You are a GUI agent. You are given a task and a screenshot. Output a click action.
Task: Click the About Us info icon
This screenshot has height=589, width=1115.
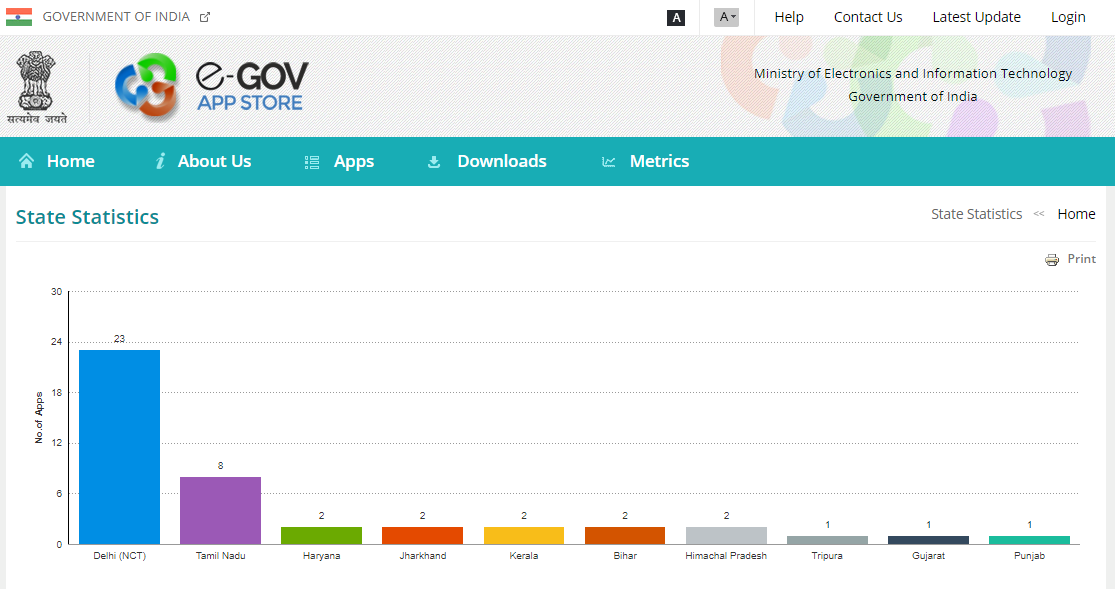160,161
